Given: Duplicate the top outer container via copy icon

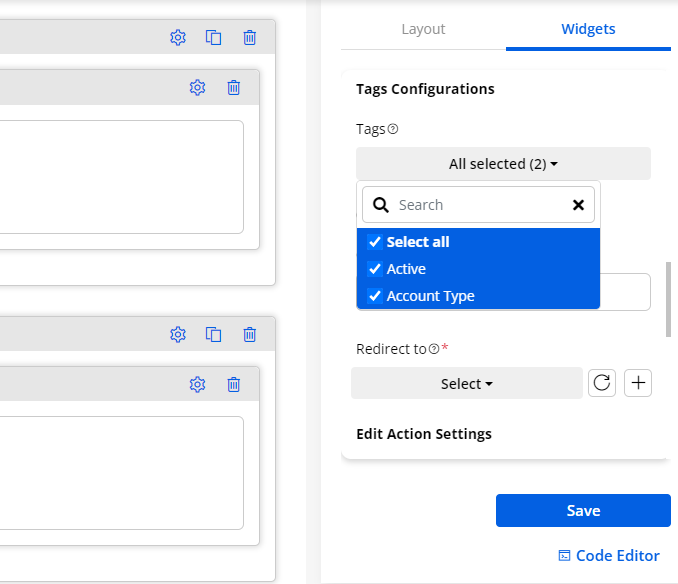Looking at the screenshot, I should (214, 38).
